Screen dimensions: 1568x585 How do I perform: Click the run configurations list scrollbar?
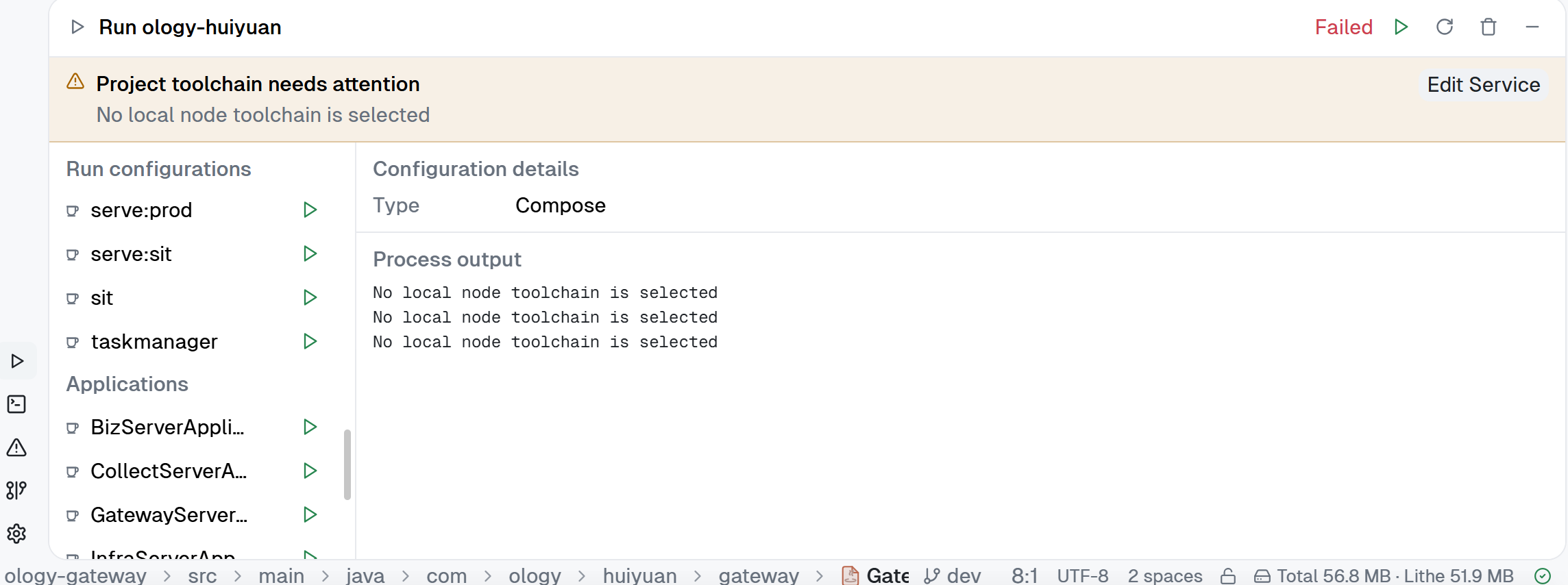347,464
